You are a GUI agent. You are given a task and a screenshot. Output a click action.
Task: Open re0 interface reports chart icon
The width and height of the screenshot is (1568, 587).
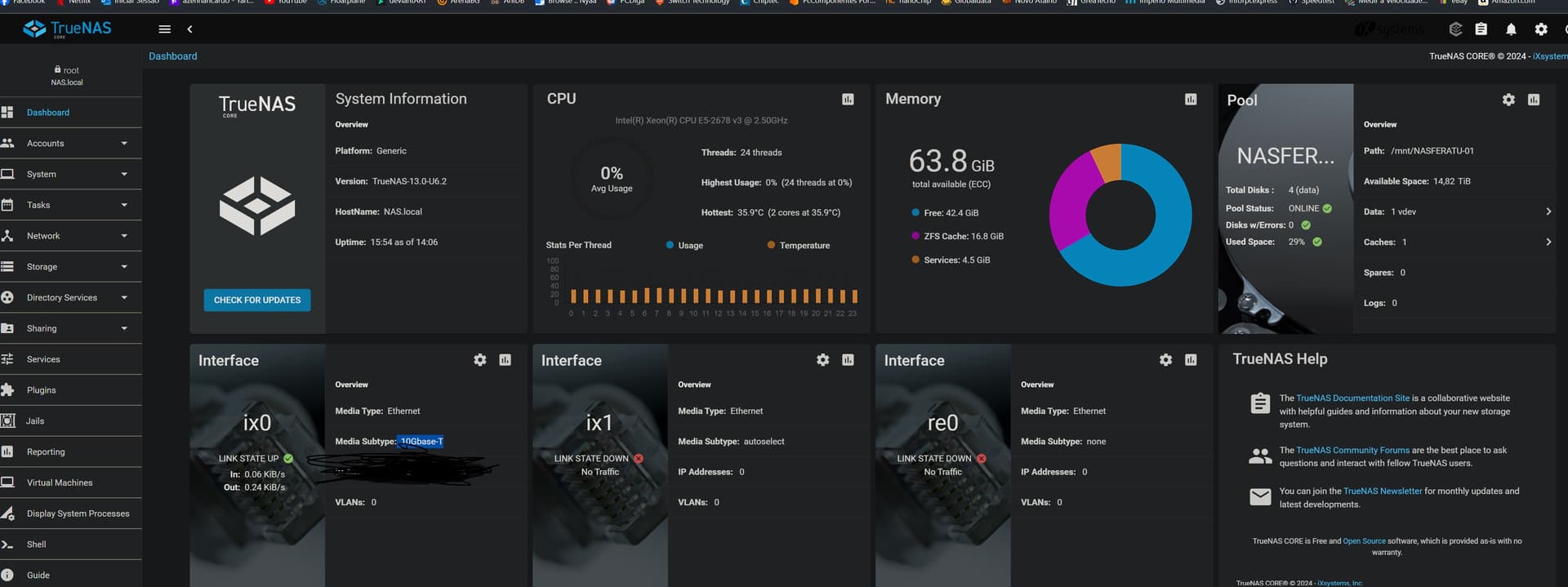pyautogui.click(x=1191, y=359)
